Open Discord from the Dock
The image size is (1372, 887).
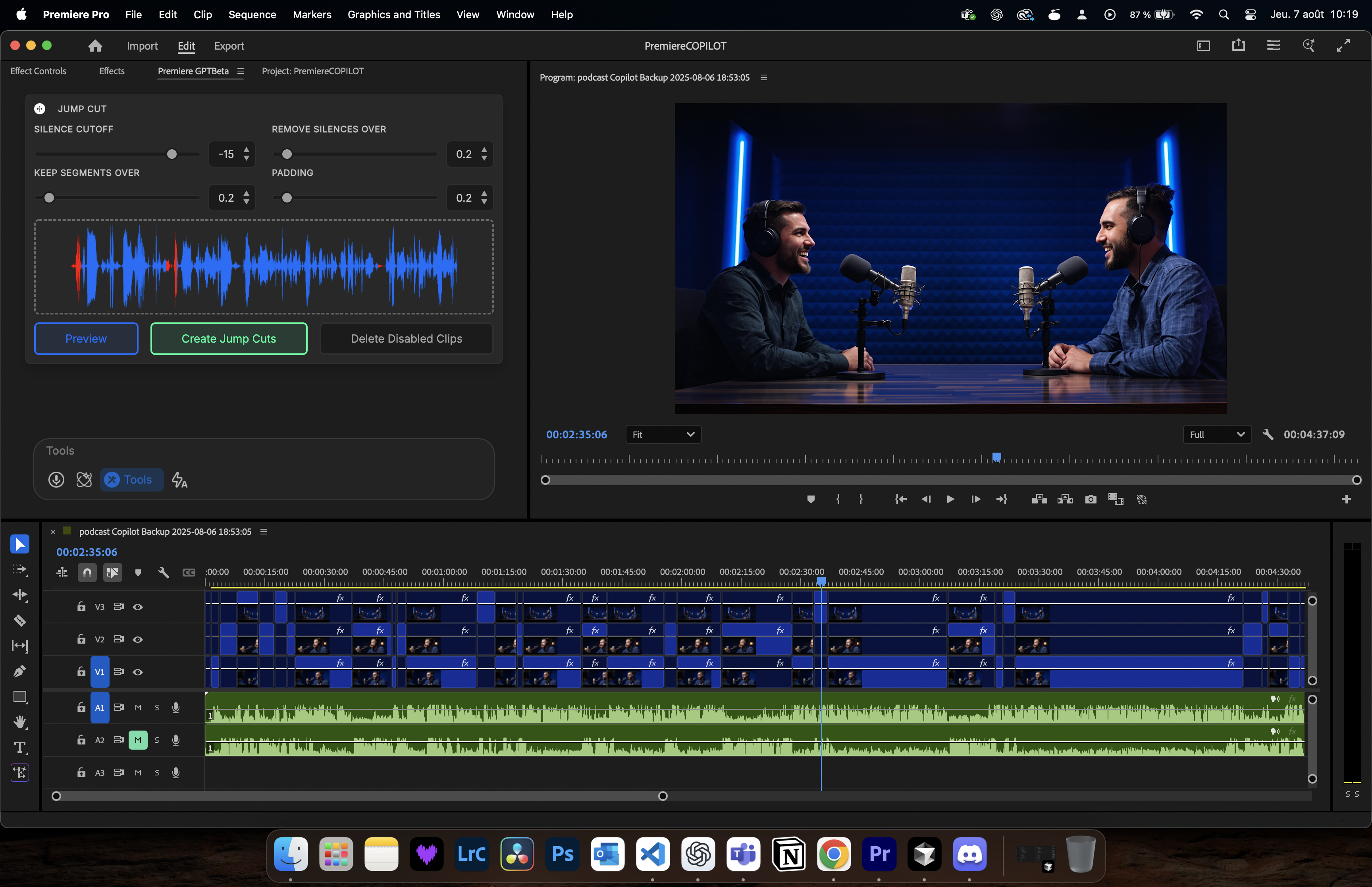coord(969,854)
